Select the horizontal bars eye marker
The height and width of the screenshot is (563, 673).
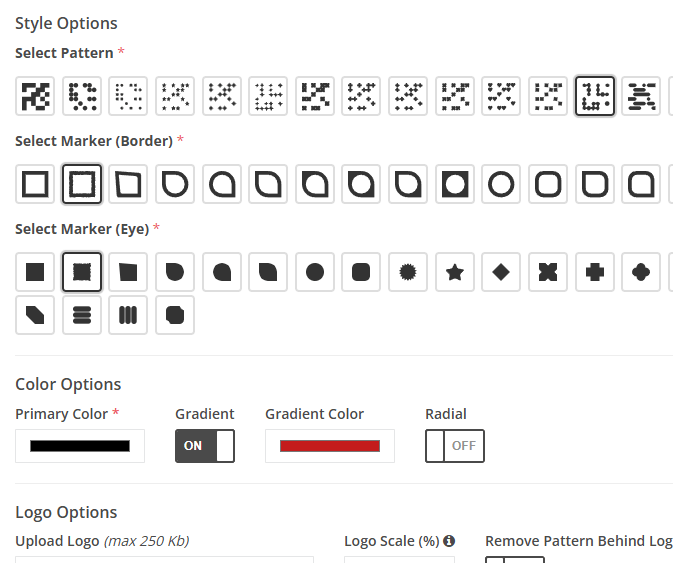pyautogui.click(x=82, y=315)
